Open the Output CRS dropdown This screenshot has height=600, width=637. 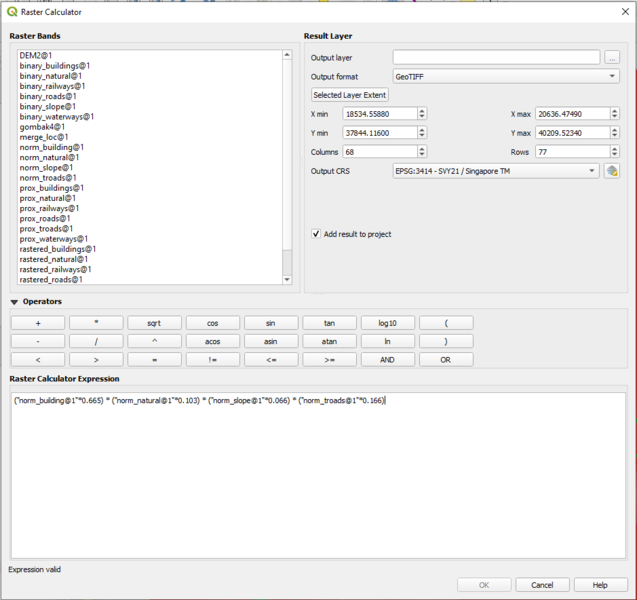pyautogui.click(x=496, y=171)
